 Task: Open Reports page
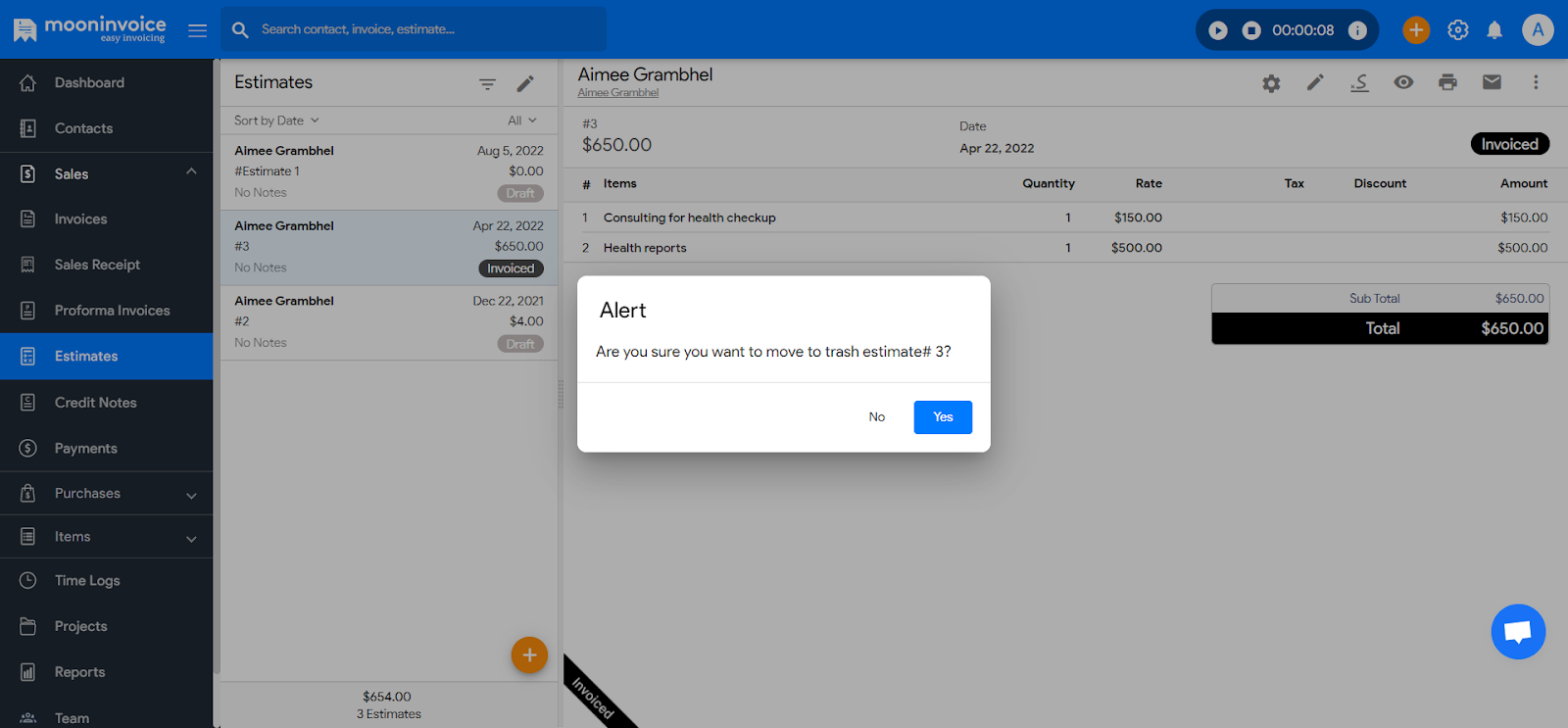coord(106,672)
